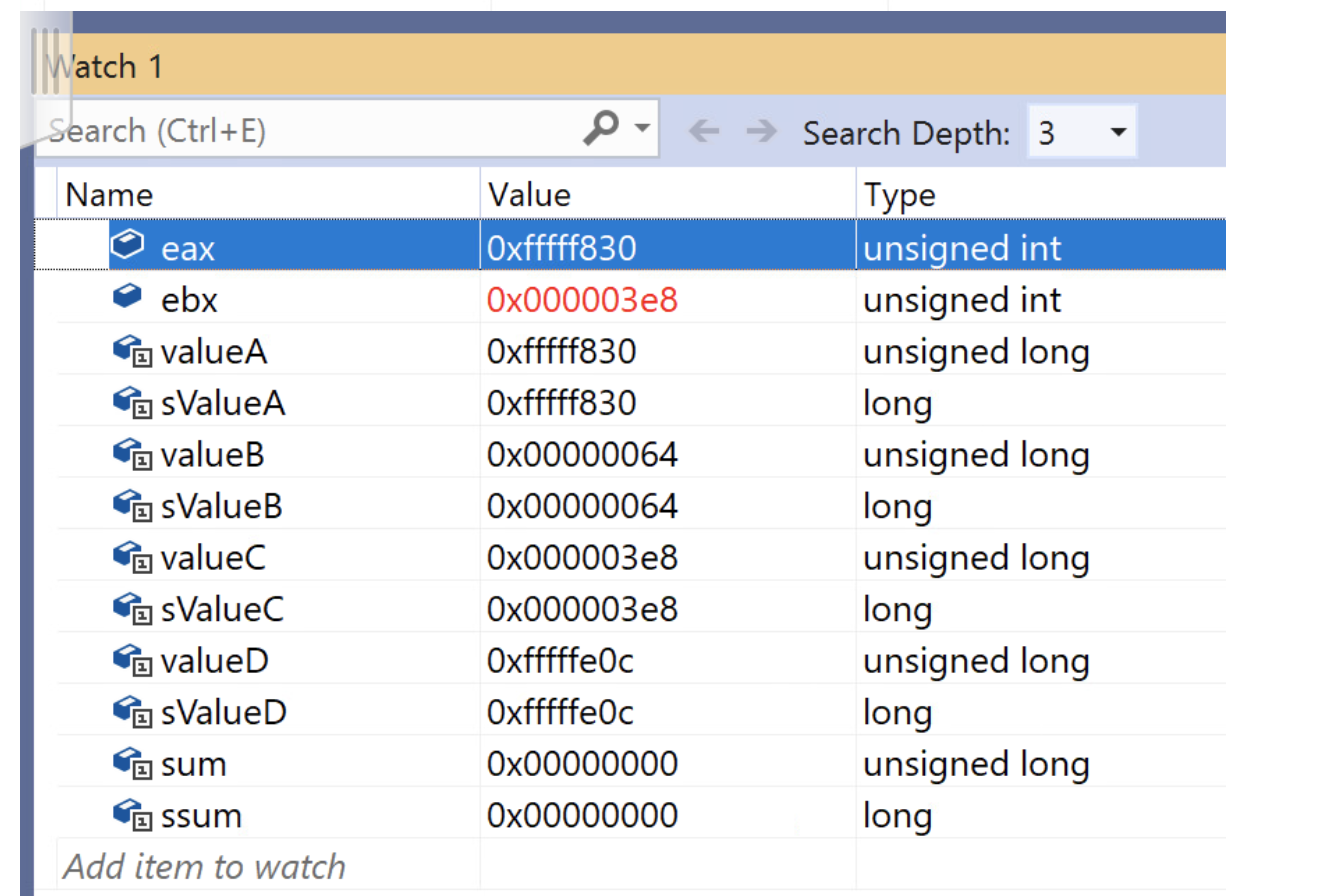Open the Search Depth dropdown

tap(1120, 130)
